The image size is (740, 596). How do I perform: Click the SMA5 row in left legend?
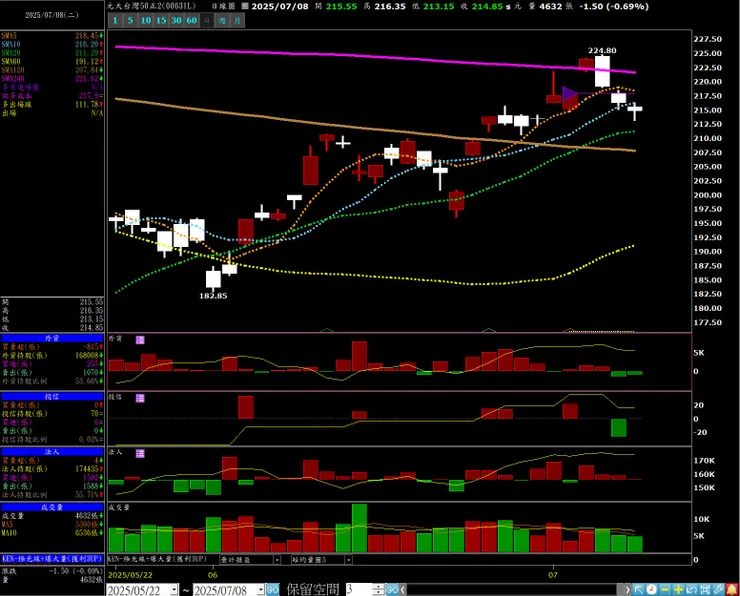click(52, 36)
